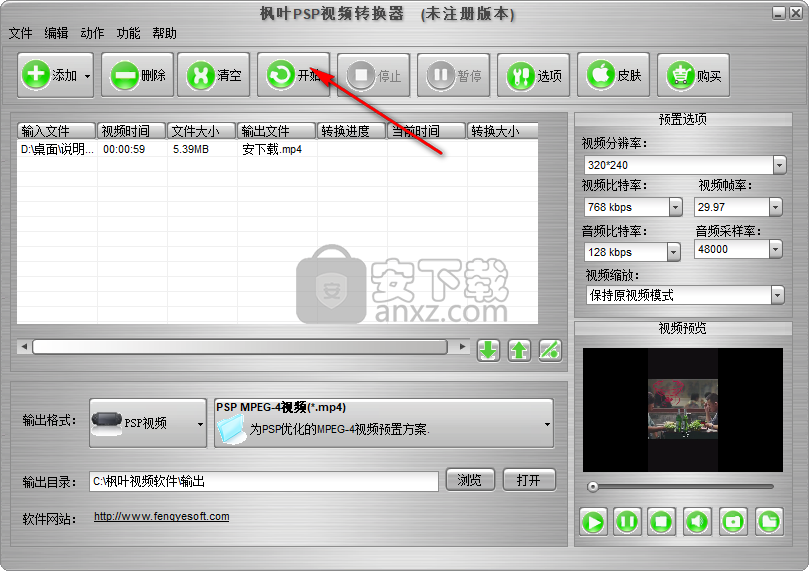The image size is (809, 571).
Task: Expand the 视频帧率 29.97 dropdown
Action: point(775,207)
